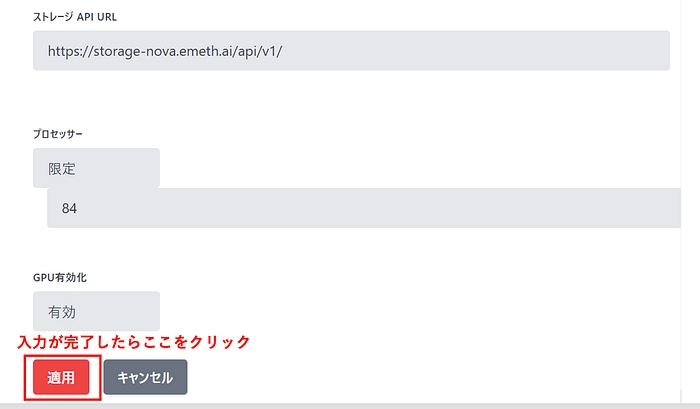Click the processor count field showing 84
The height and width of the screenshot is (409, 700).
(x=372, y=209)
